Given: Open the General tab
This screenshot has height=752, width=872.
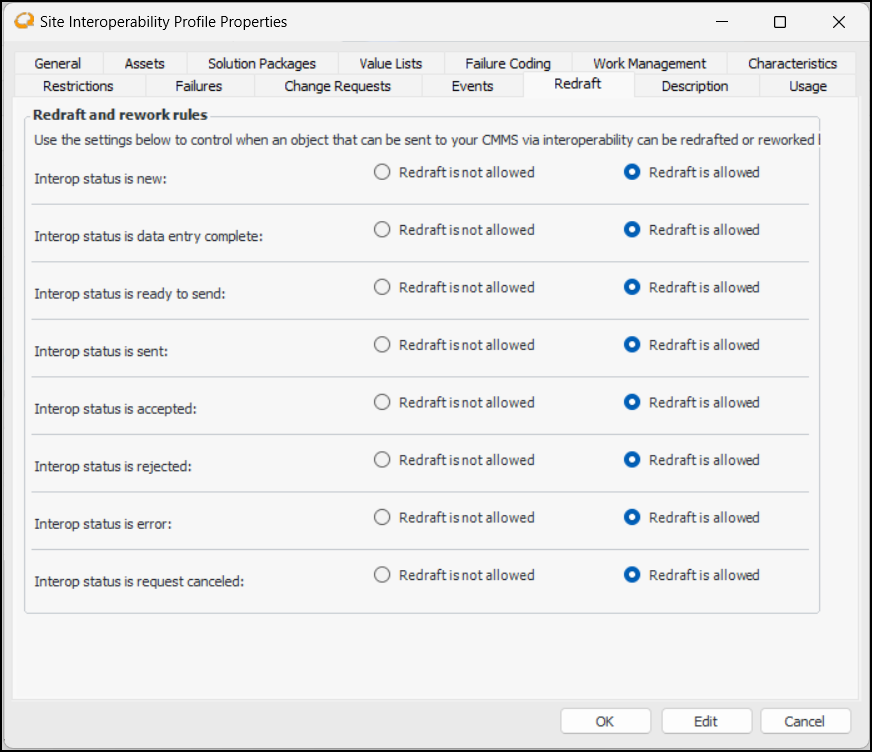Looking at the screenshot, I should click(x=57, y=63).
